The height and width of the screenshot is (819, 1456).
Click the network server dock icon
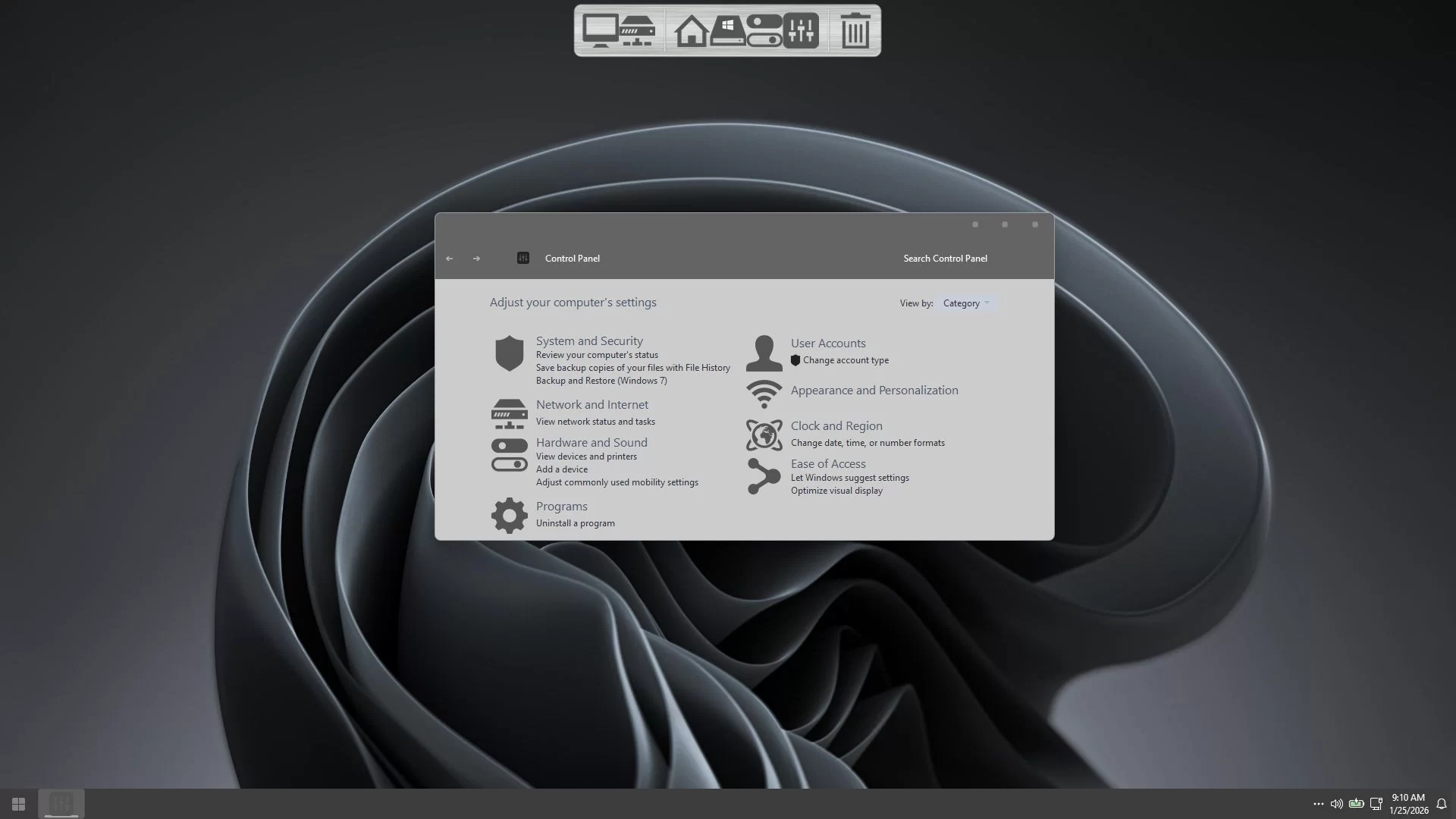coord(637,31)
